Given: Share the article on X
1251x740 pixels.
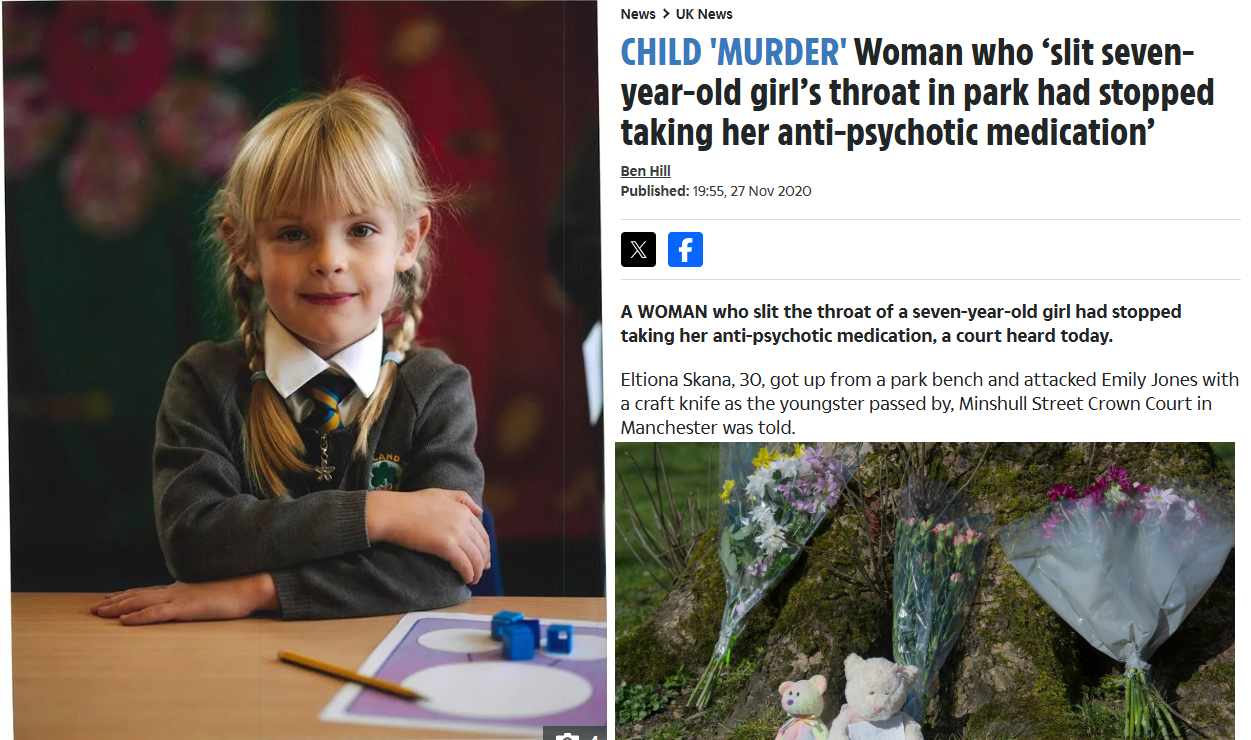Looking at the screenshot, I should click(638, 249).
